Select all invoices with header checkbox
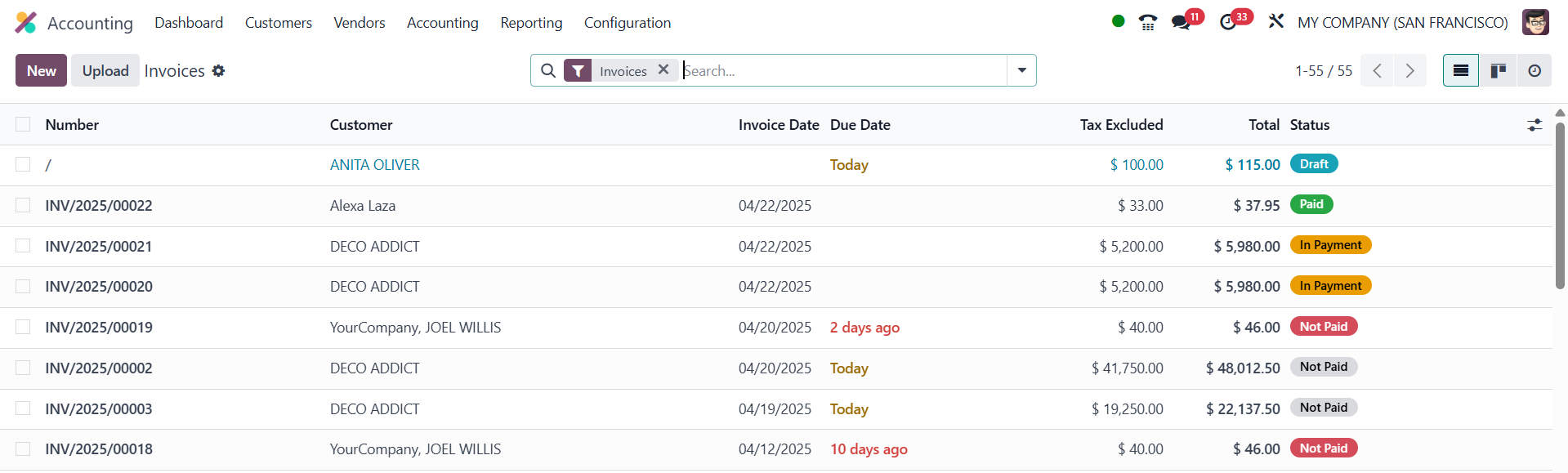The height and width of the screenshot is (473, 1568). click(23, 124)
